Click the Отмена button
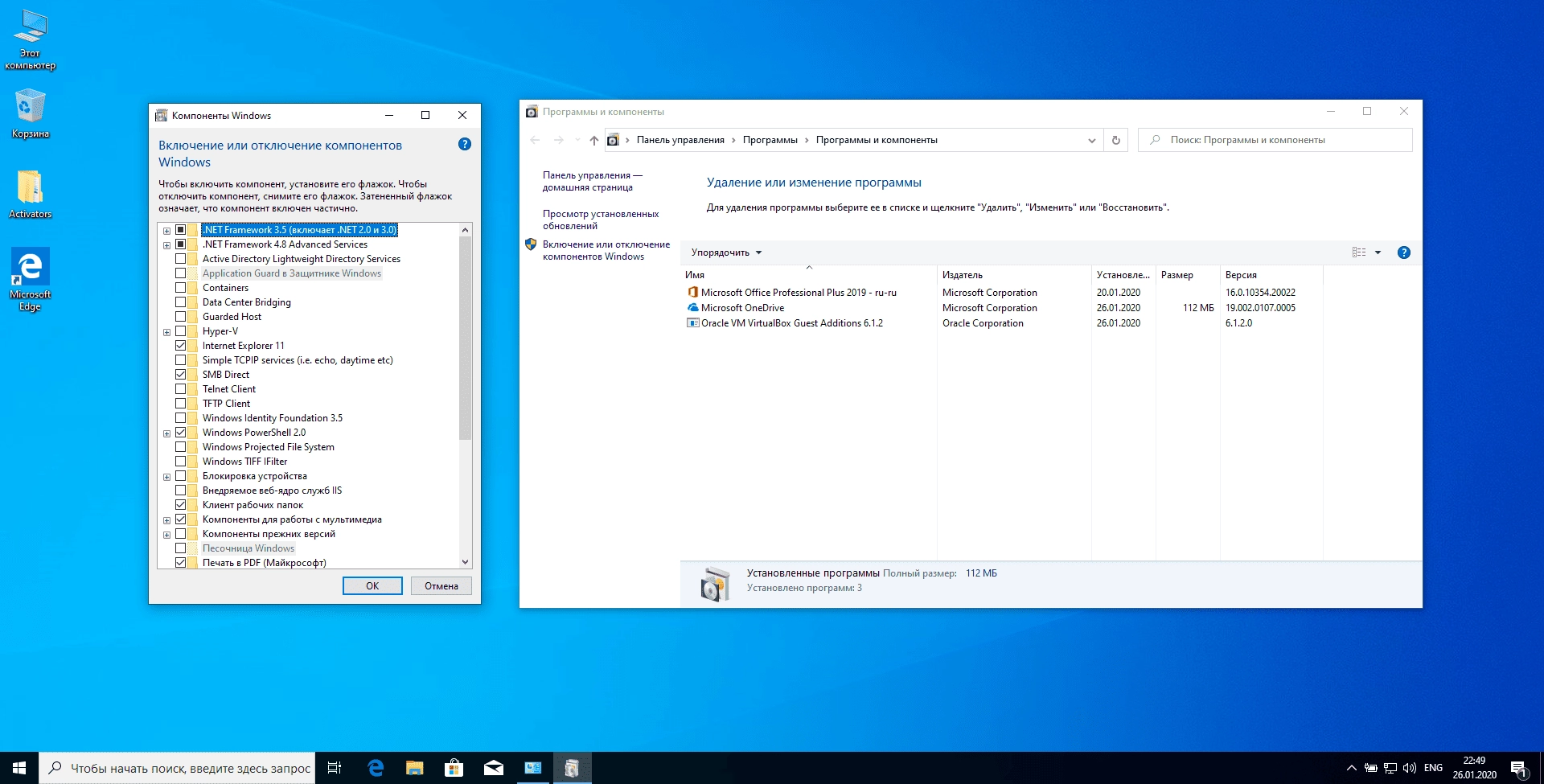The height and width of the screenshot is (784, 1544). coord(441,586)
